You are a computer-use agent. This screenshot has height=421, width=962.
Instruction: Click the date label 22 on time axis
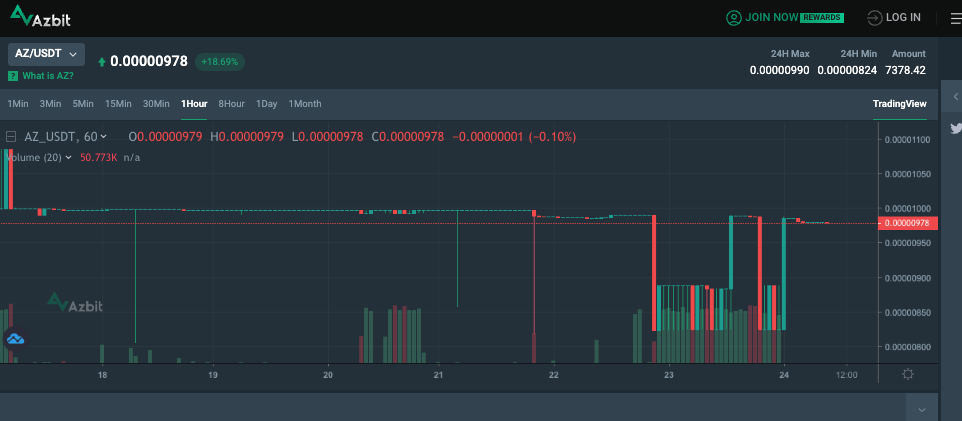tap(553, 374)
